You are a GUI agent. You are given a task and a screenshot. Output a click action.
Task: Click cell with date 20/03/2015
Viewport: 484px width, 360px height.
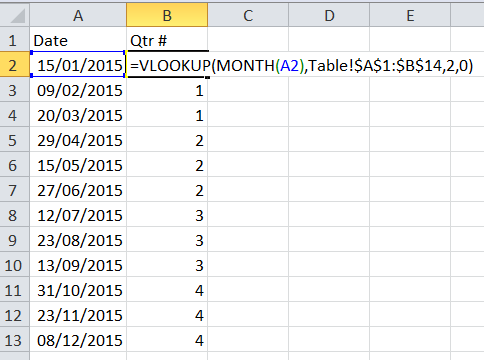(78, 115)
